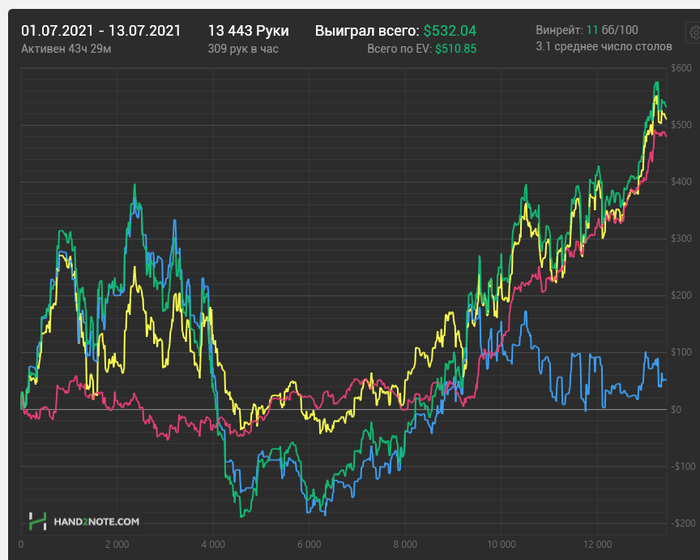Click '3.1 среднее число столов' text

point(604,46)
